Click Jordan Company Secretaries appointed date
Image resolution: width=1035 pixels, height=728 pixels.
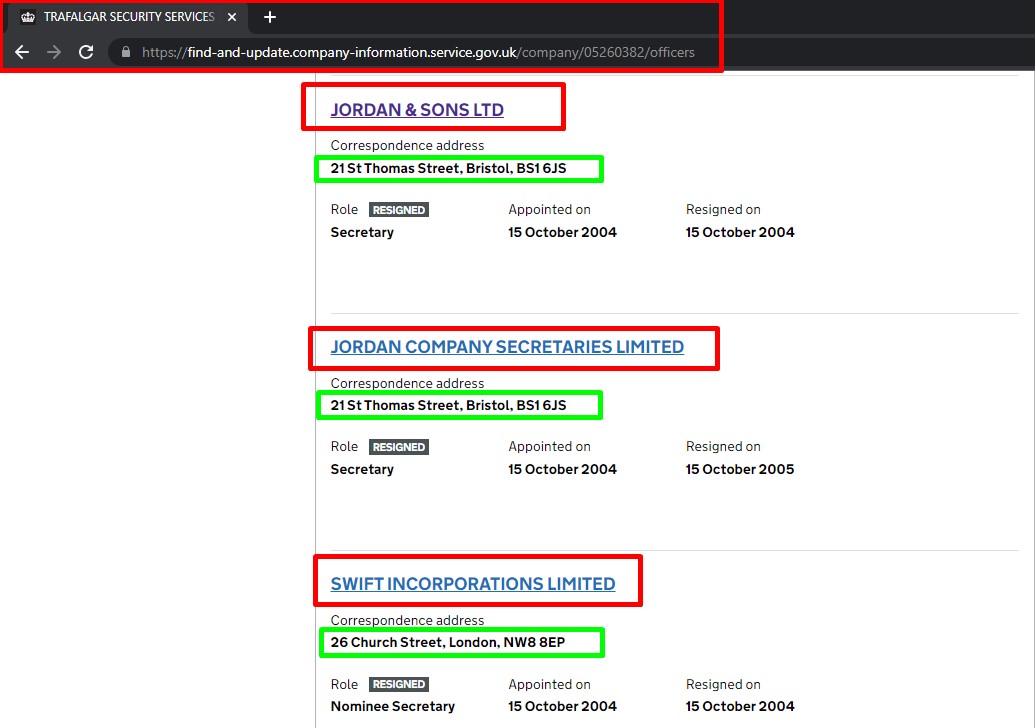pos(562,469)
